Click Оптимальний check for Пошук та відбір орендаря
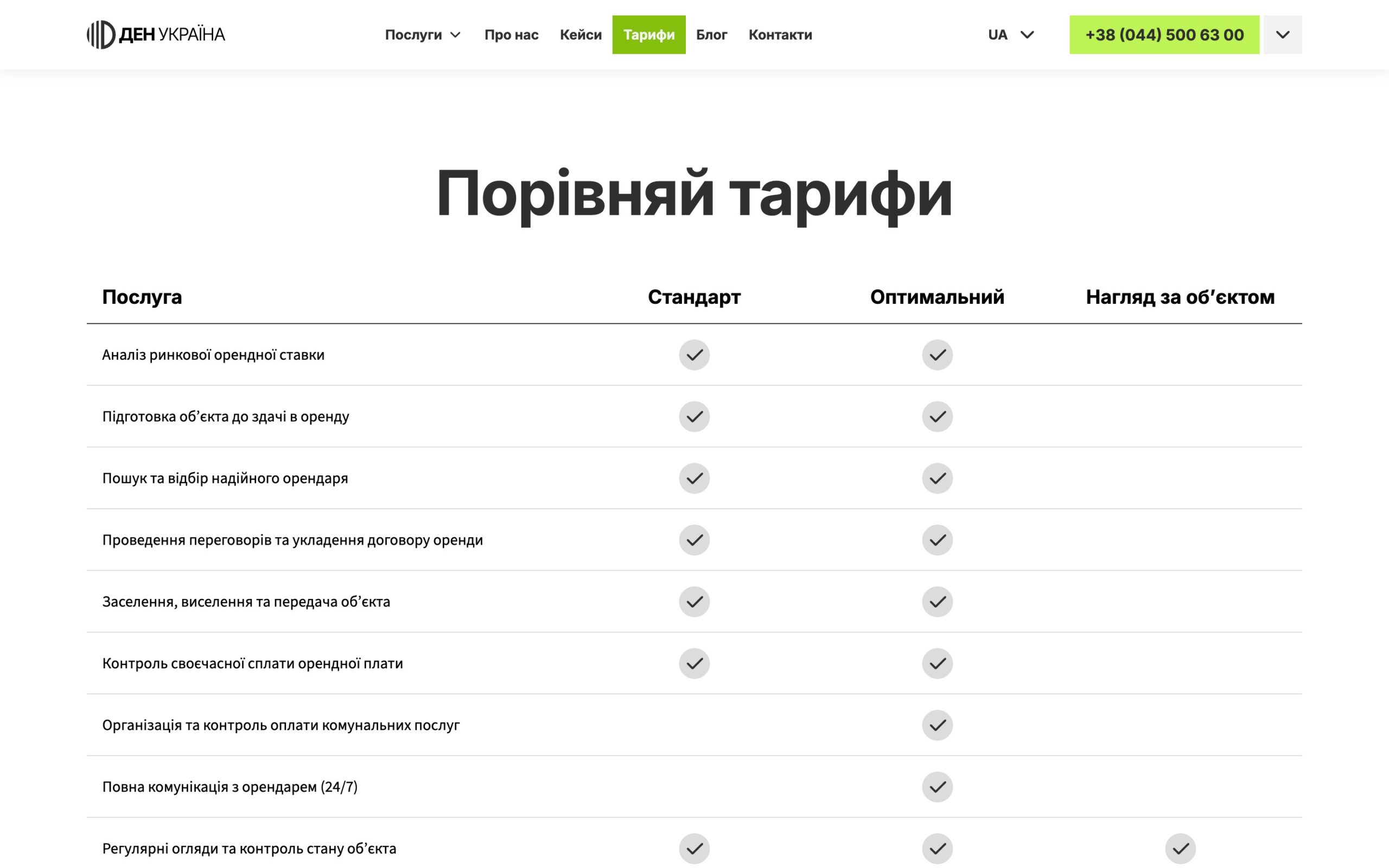The width and height of the screenshot is (1389, 868). pyautogui.click(x=937, y=478)
